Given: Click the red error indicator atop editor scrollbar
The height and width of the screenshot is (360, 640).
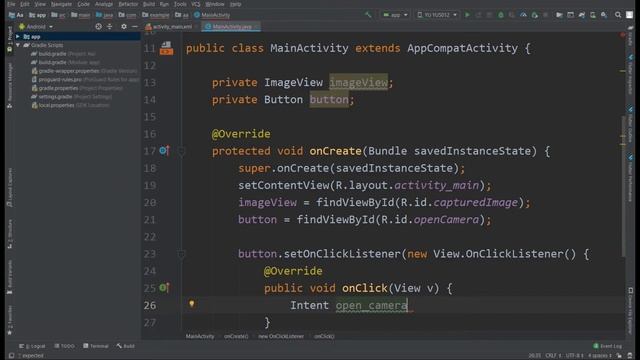Looking at the screenshot, I should point(622,35).
